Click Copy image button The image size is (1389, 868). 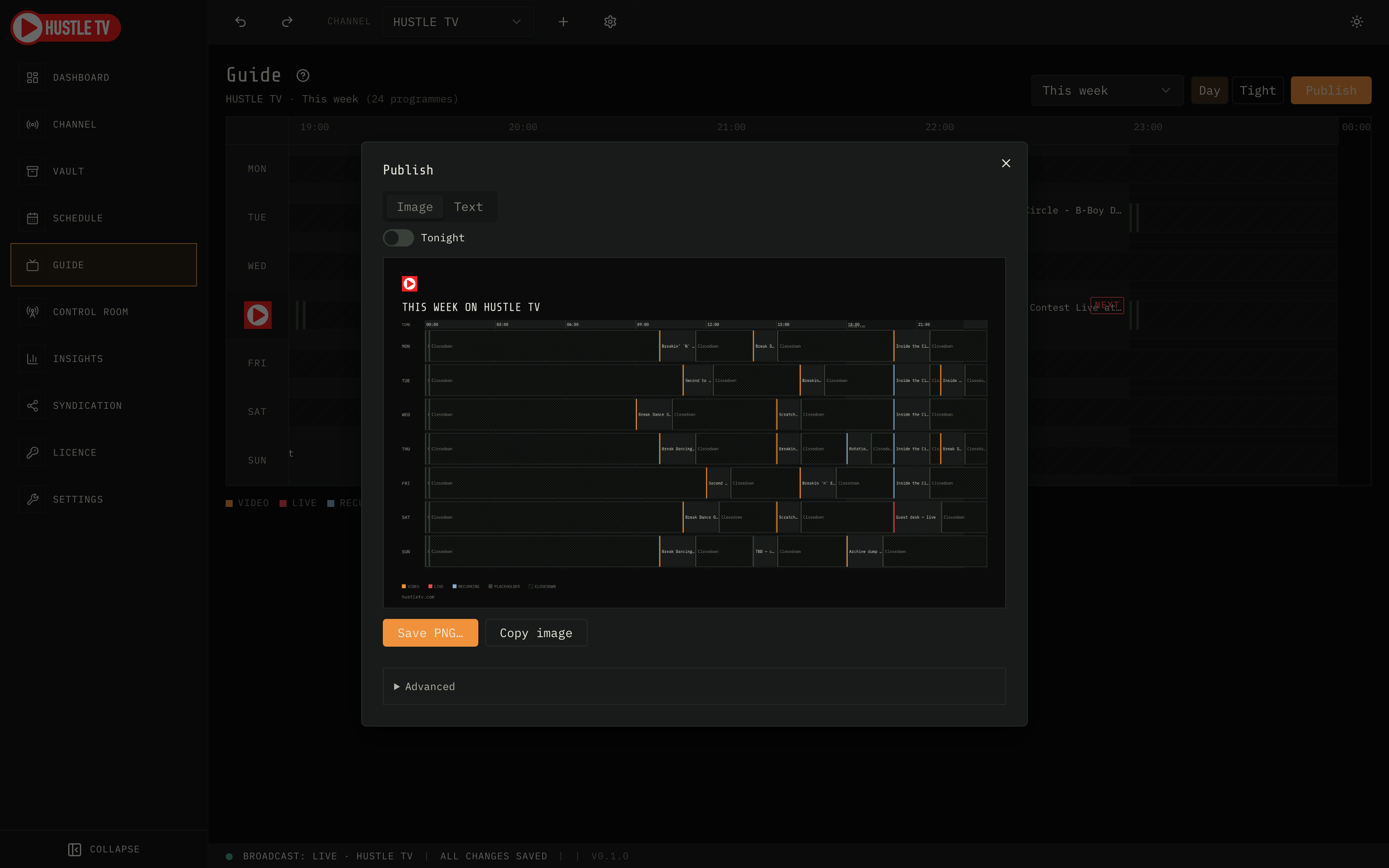click(536, 633)
